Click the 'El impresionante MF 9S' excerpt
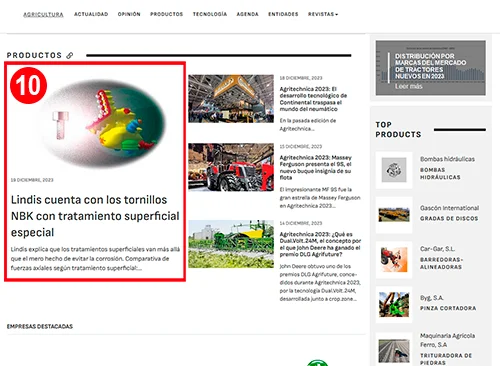This screenshot has width=500, height=366. [x=320, y=198]
